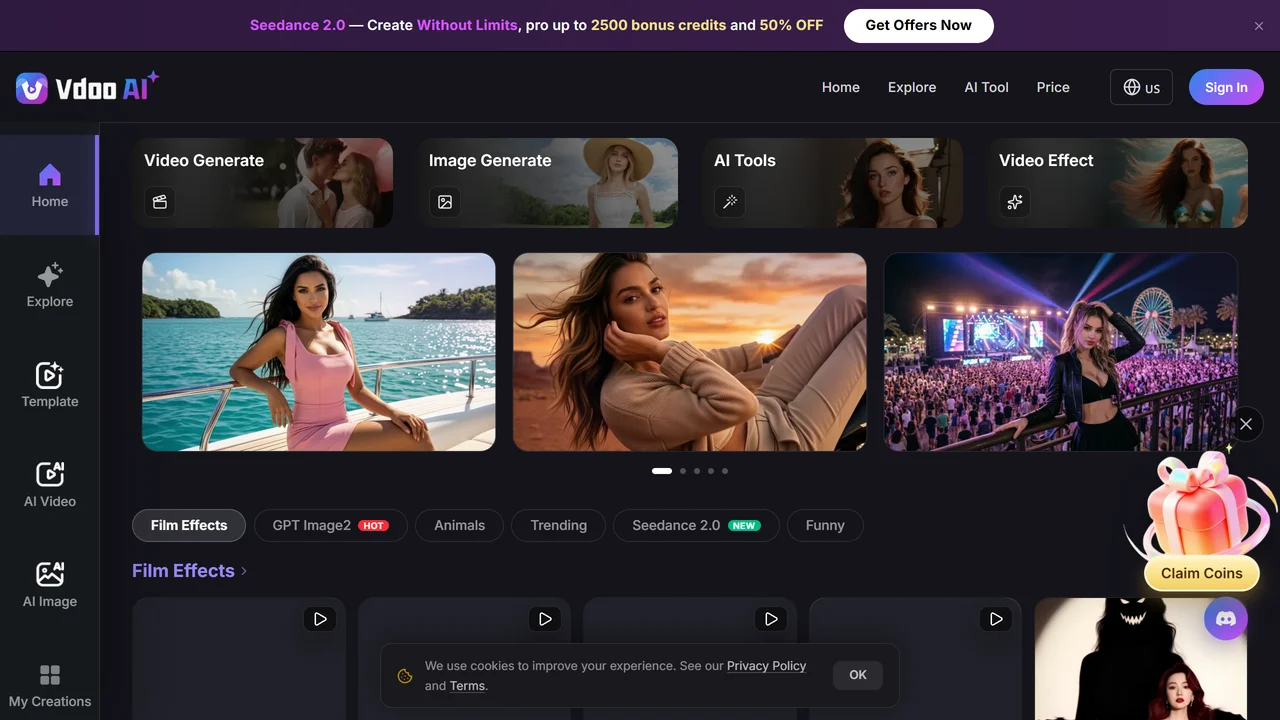Dismiss the Claim Coins gift popup
The image size is (1280, 720).
click(x=1246, y=424)
